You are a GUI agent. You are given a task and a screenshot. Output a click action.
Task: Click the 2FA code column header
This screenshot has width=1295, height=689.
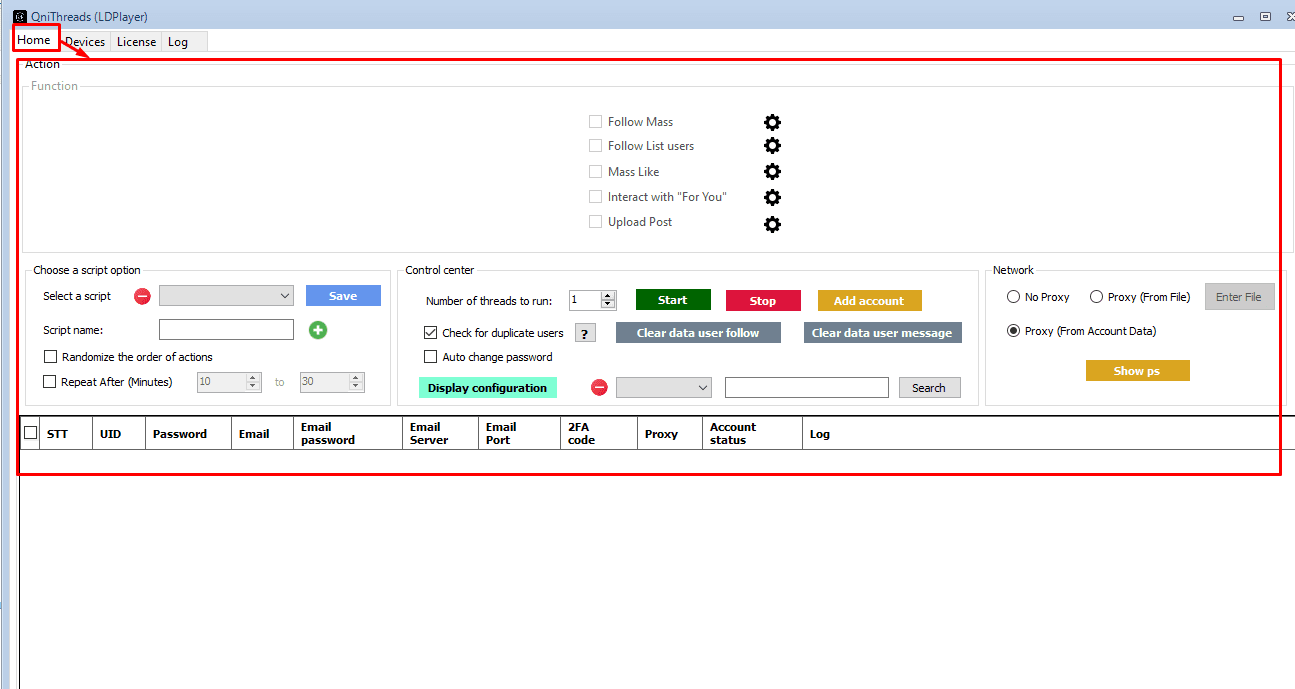[x=599, y=434]
